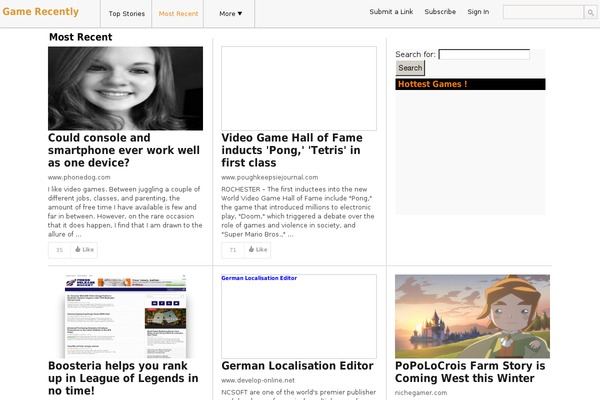Open 'PoPoLoCrois Farm Story' headline

click(470, 372)
